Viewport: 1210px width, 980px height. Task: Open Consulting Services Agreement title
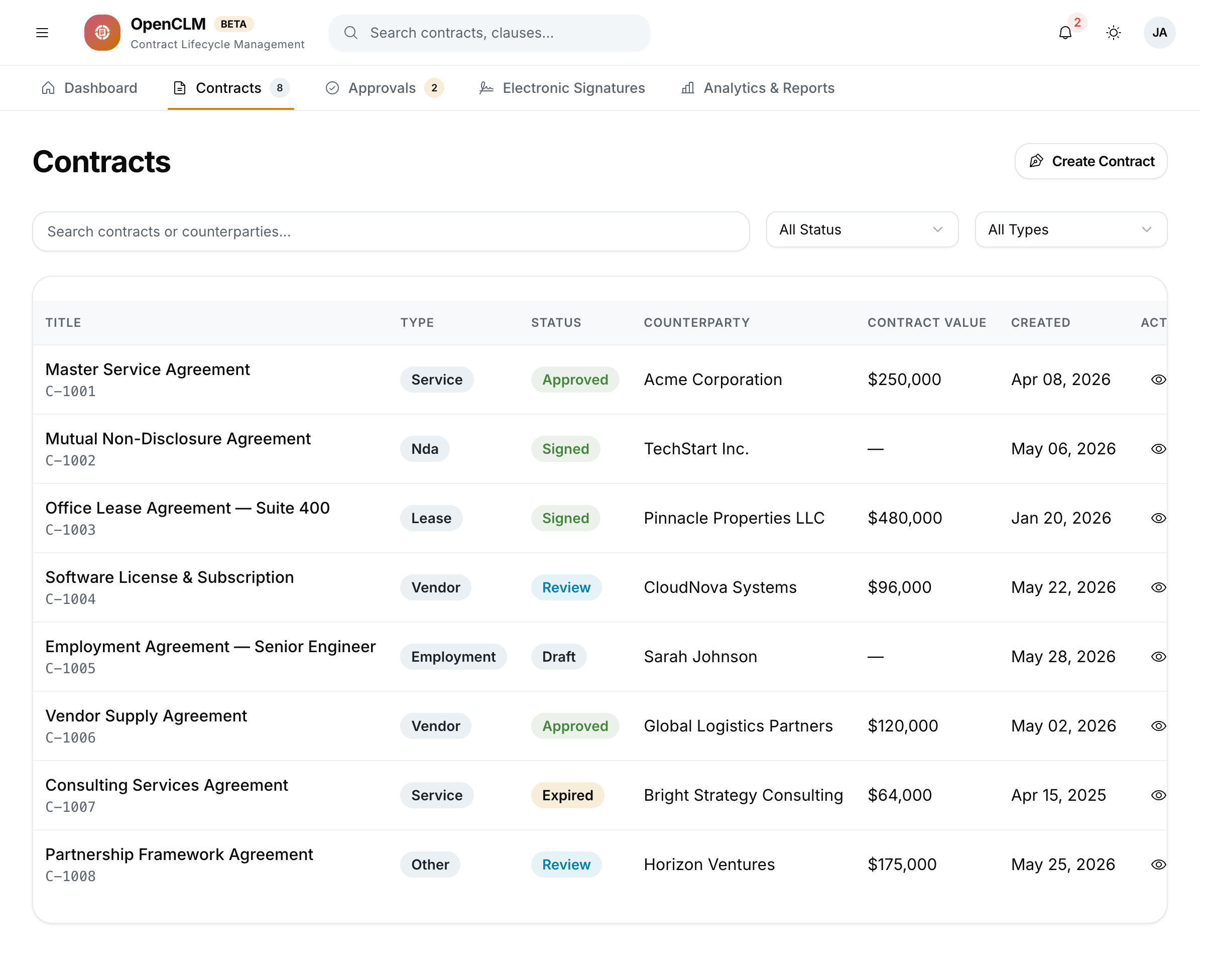pyautogui.click(x=167, y=785)
